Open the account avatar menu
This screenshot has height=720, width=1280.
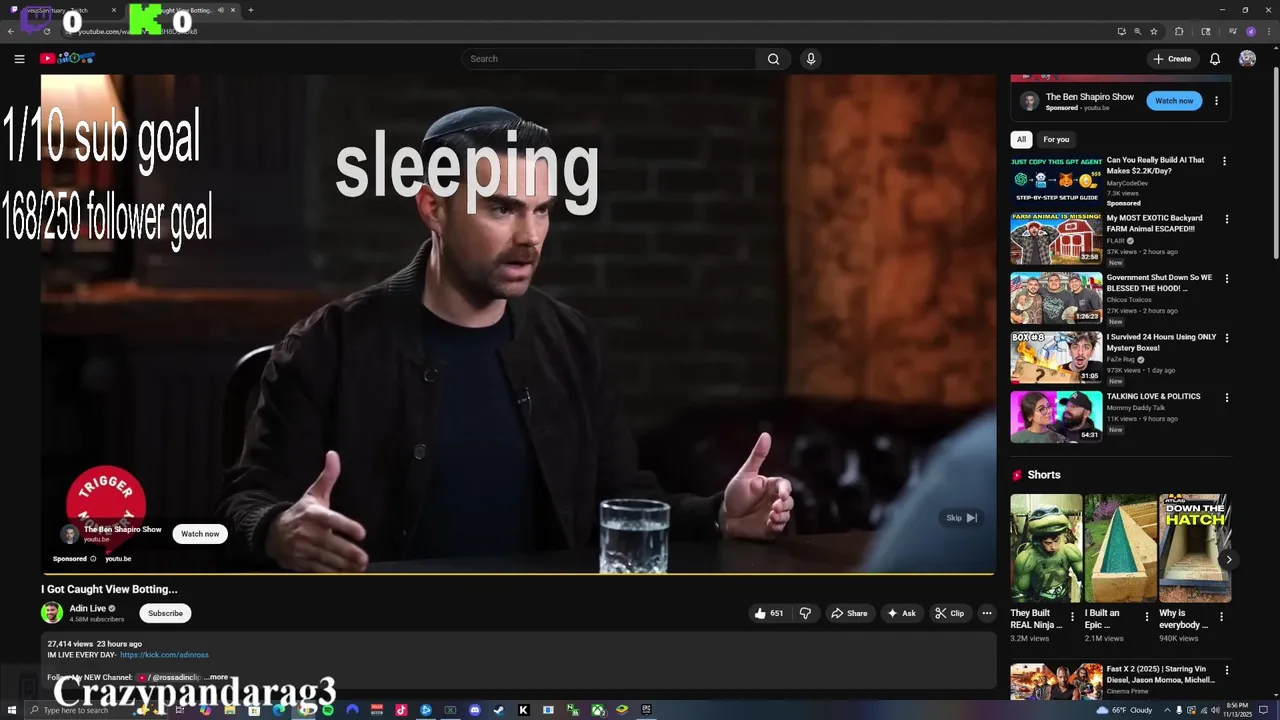tap(1247, 59)
